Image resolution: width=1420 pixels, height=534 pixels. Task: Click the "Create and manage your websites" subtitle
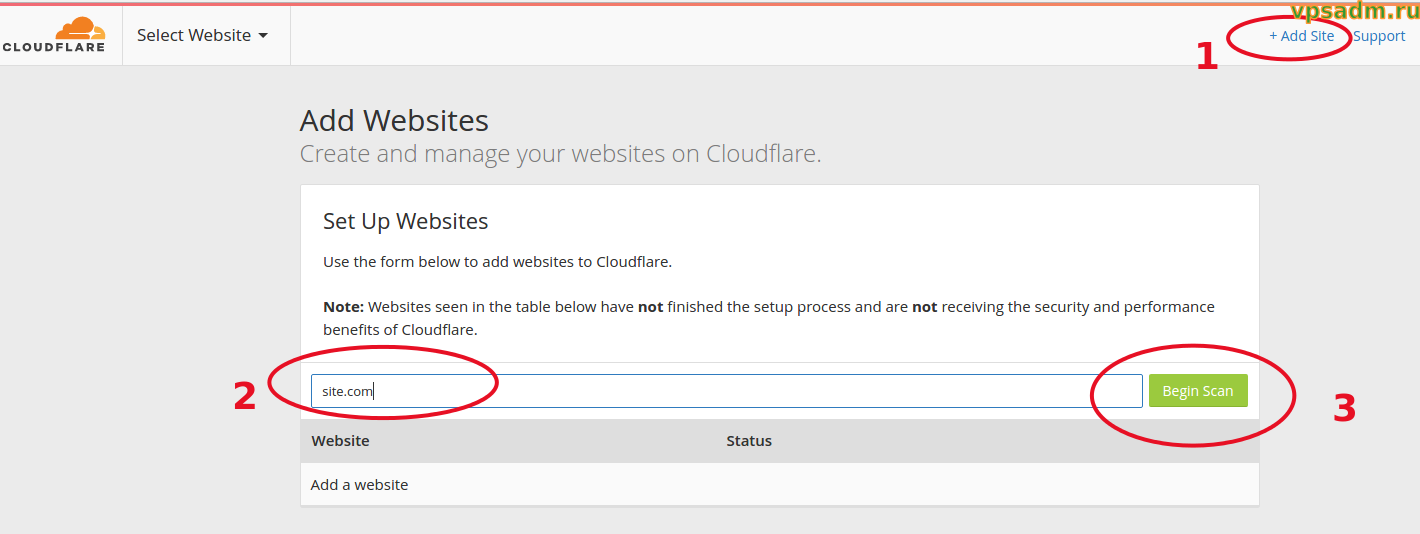[x=560, y=154]
